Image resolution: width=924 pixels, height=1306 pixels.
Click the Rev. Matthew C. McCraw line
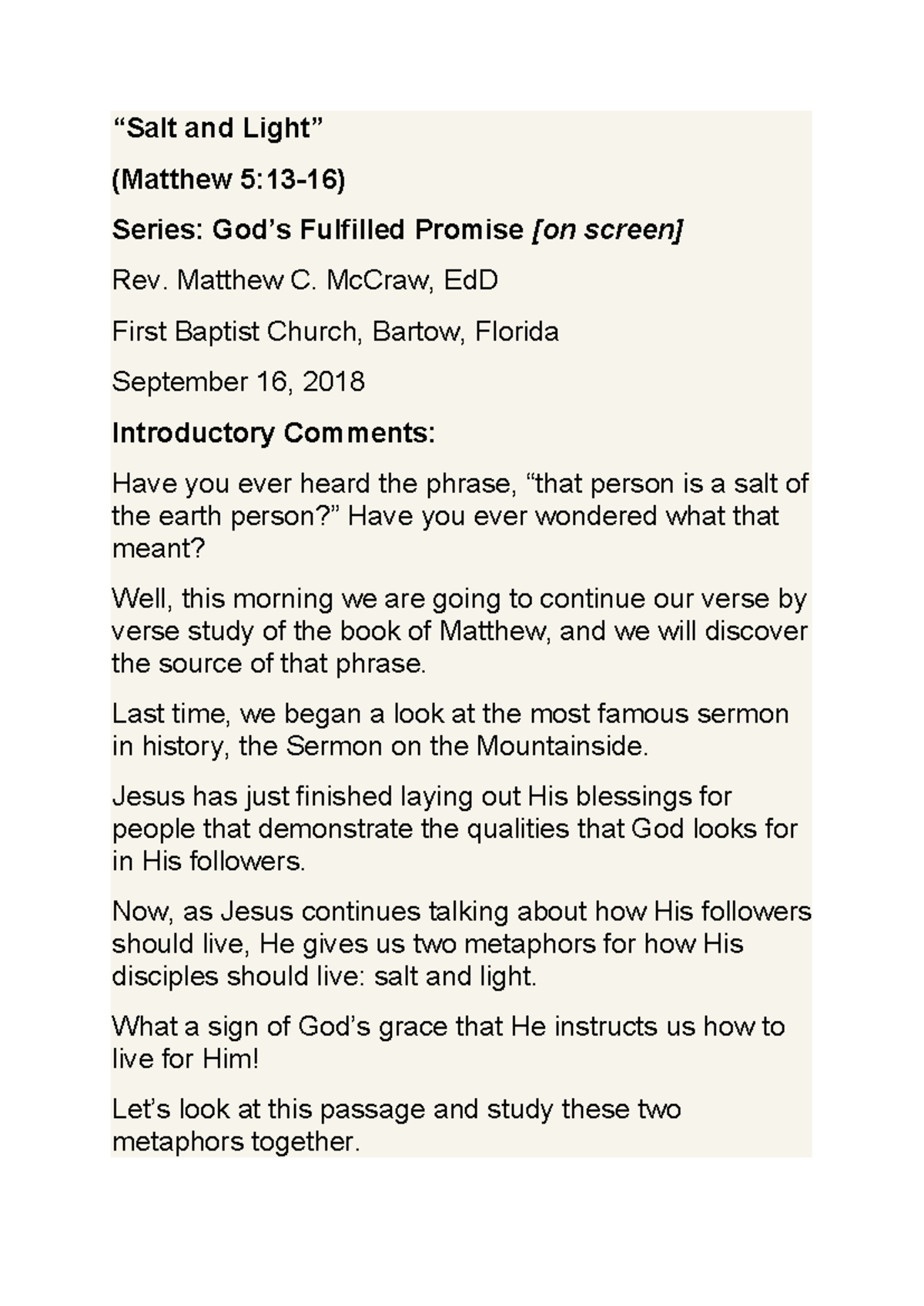pos(305,280)
